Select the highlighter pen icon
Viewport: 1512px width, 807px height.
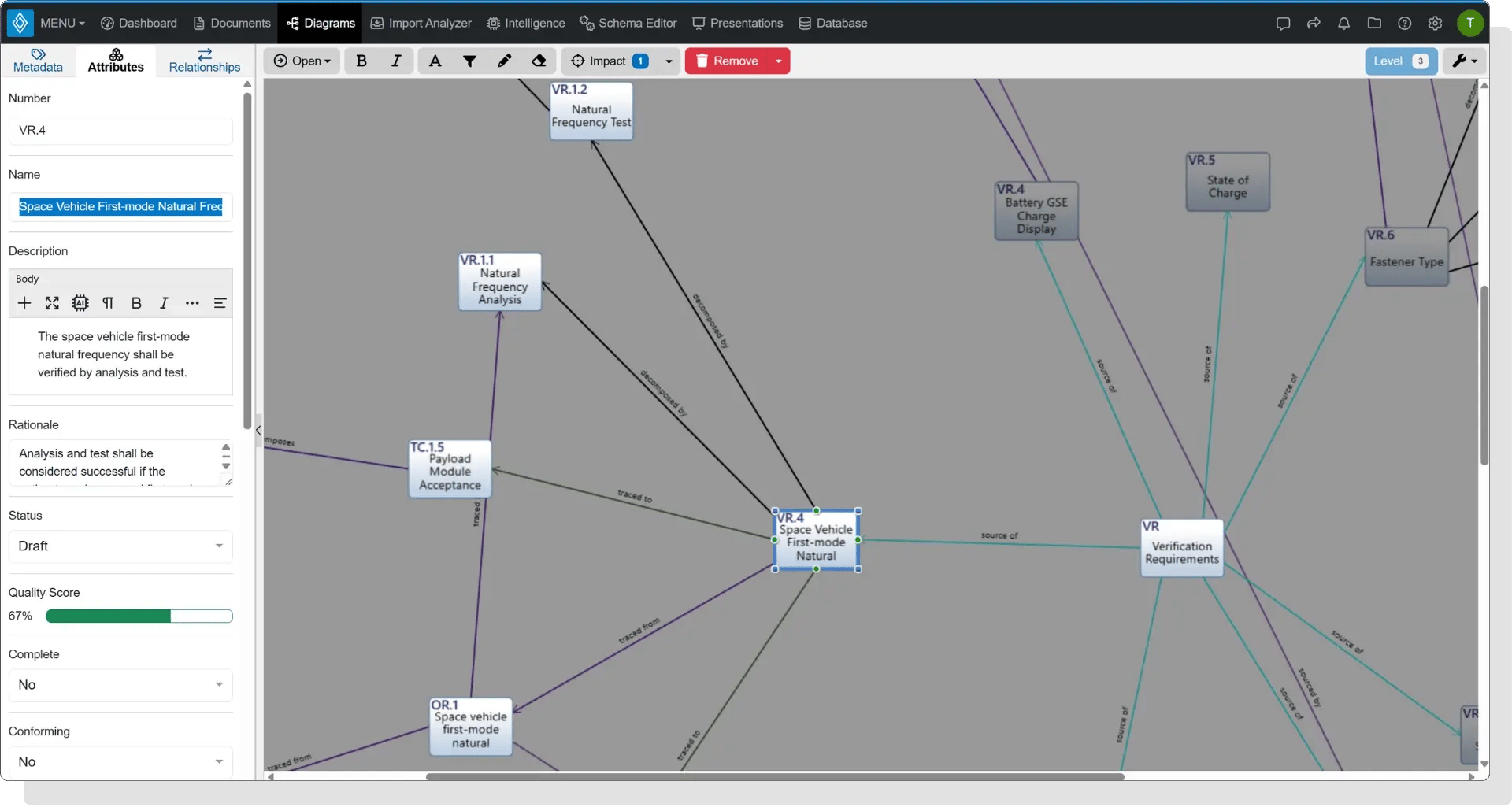(x=504, y=61)
